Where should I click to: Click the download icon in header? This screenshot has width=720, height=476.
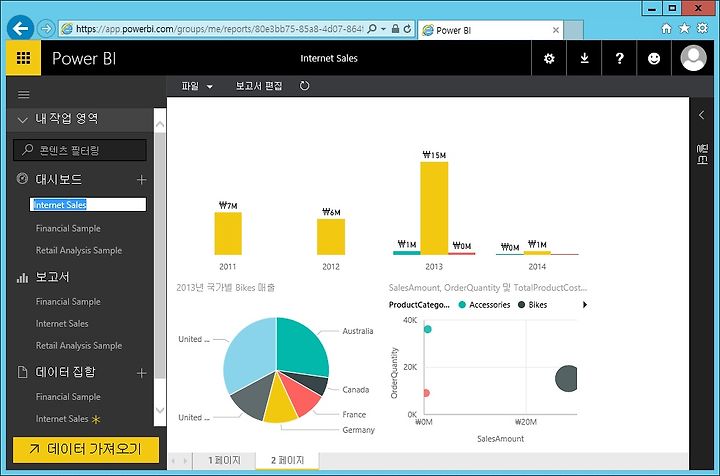pos(584,58)
